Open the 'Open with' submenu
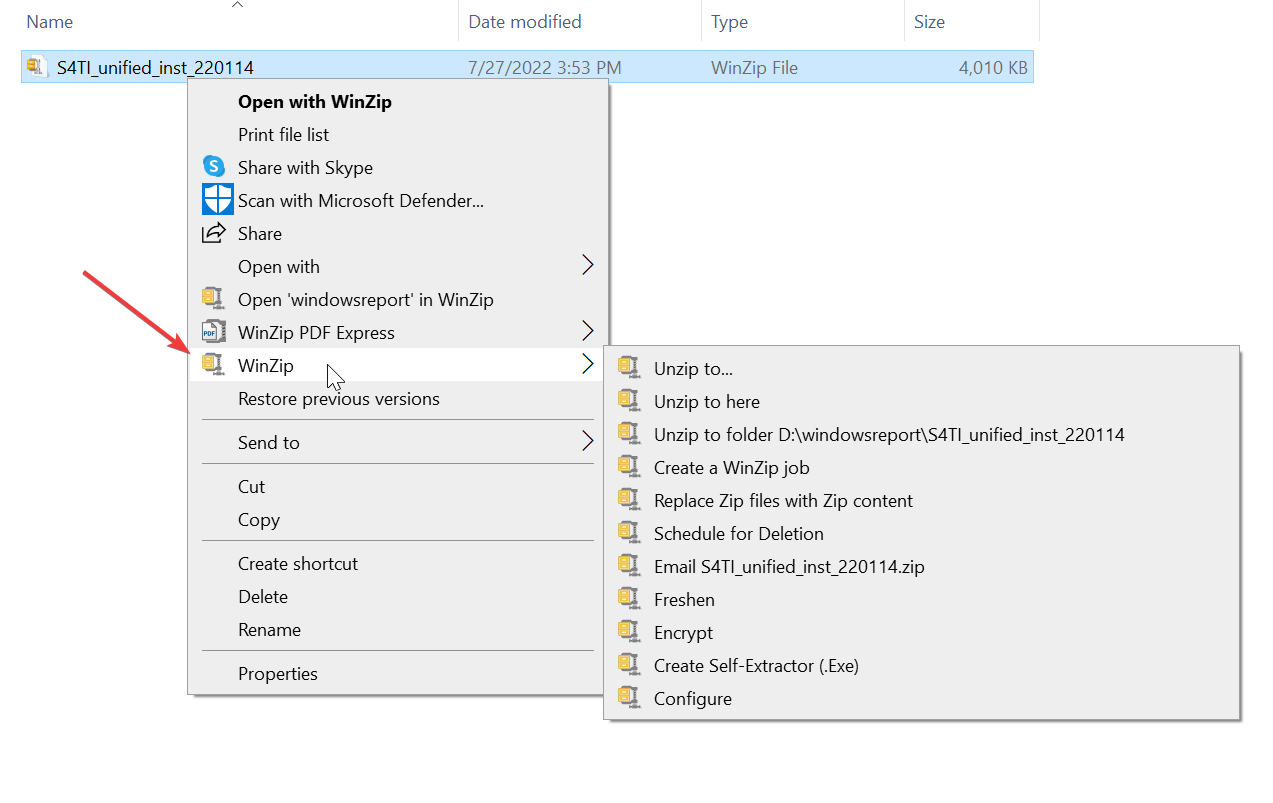 coord(278,266)
